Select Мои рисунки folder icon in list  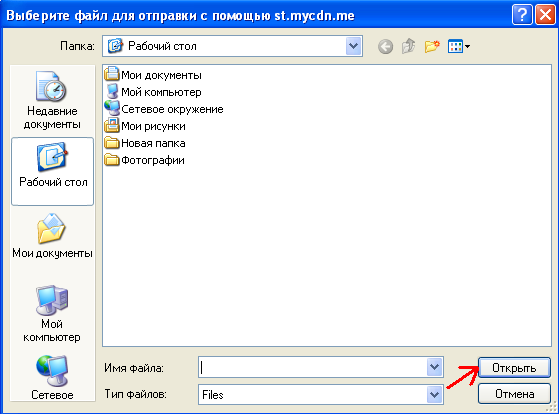(x=112, y=125)
